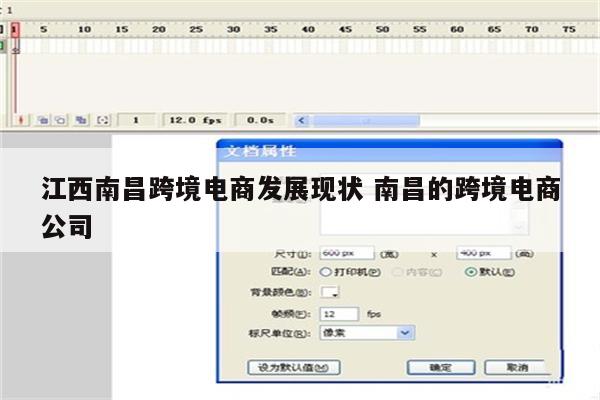The width and height of the screenshot is (600, 400).
Task: Click the horizontal timeline scrollbar thumb
Action: pyautogui.click(x=366, y=121)
